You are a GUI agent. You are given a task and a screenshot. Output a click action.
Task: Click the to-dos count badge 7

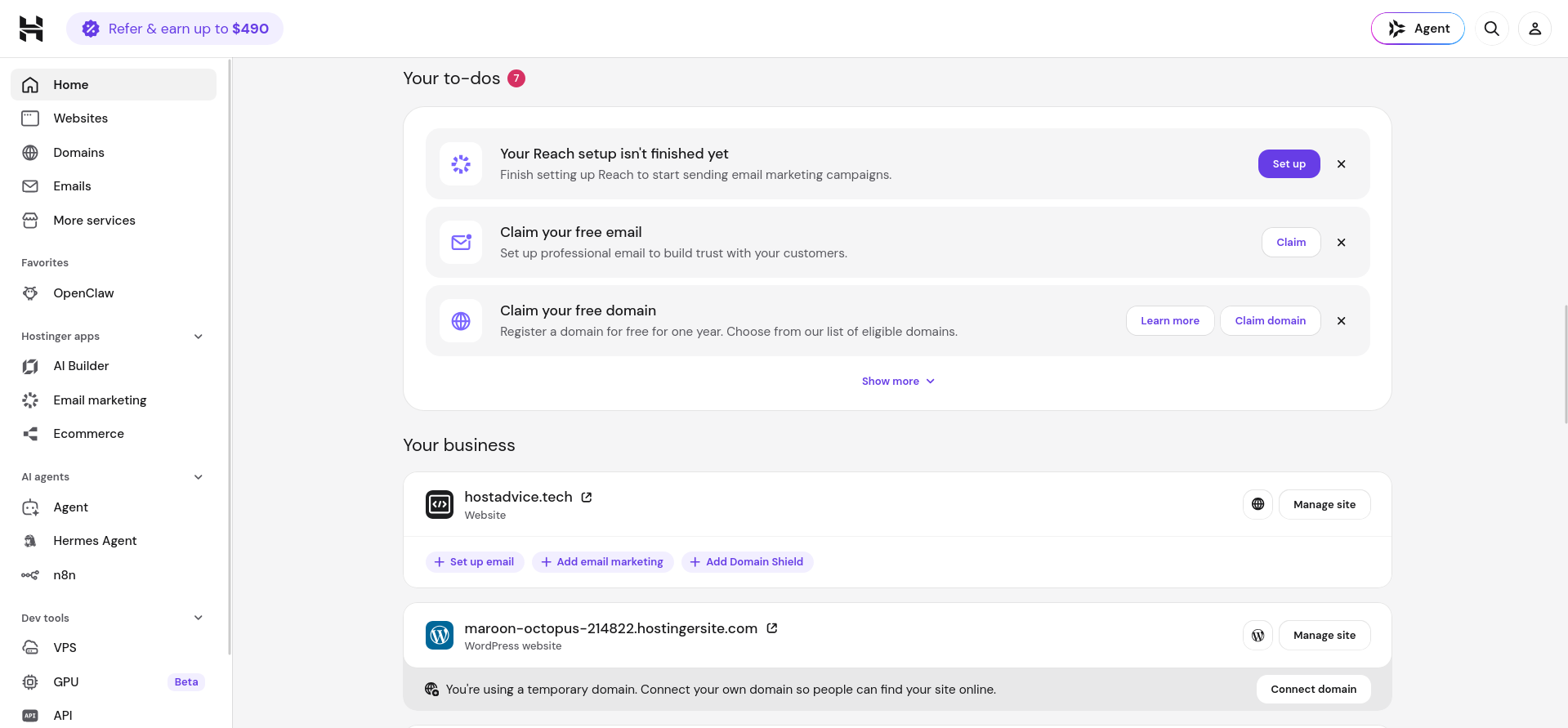pos(516,78)
